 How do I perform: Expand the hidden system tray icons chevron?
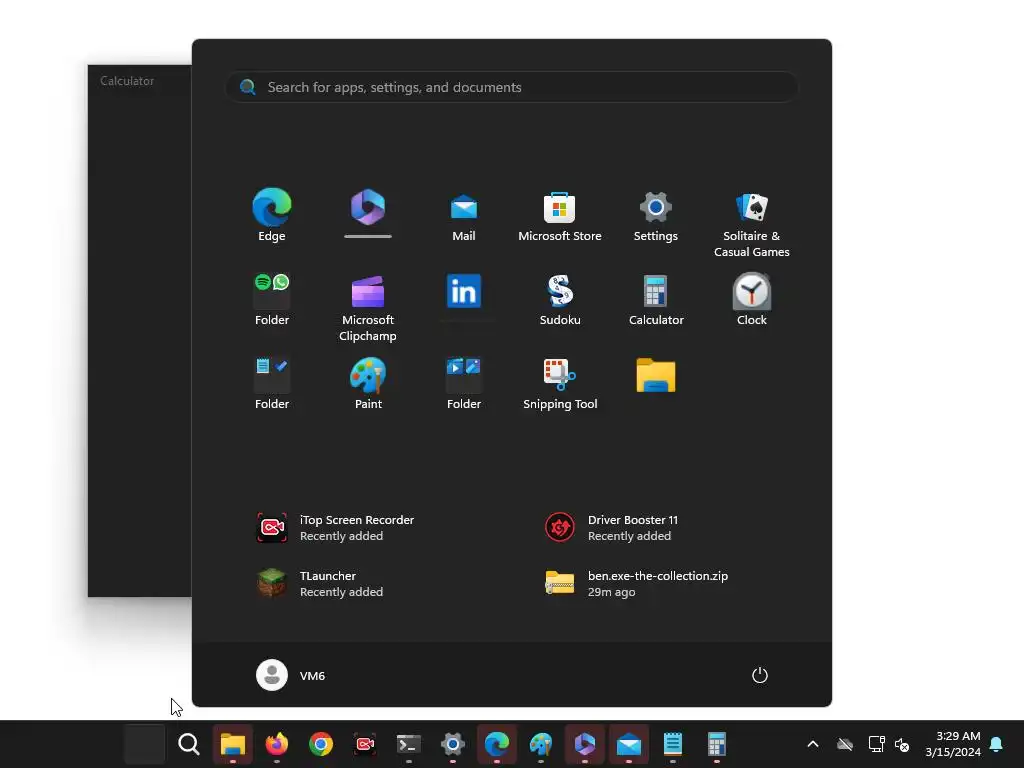pyautogui.click(x=813, y=744)
